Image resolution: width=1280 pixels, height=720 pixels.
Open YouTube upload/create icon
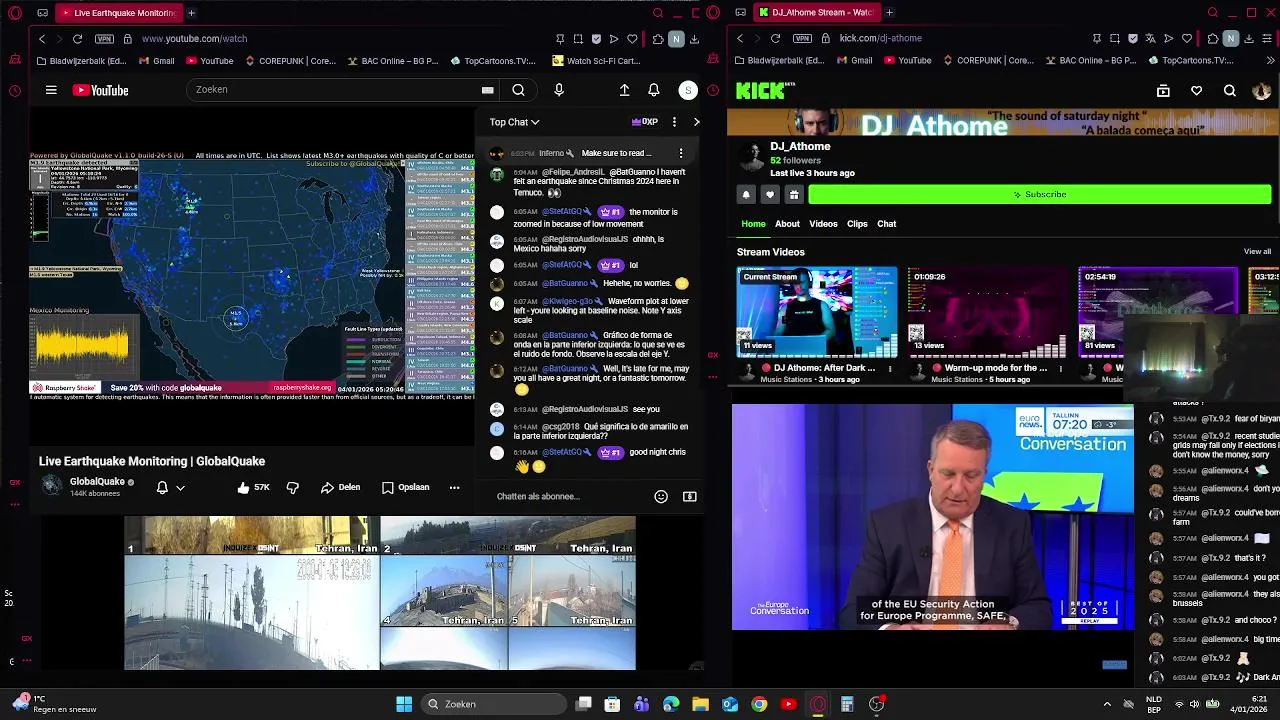tap(624, 90)
